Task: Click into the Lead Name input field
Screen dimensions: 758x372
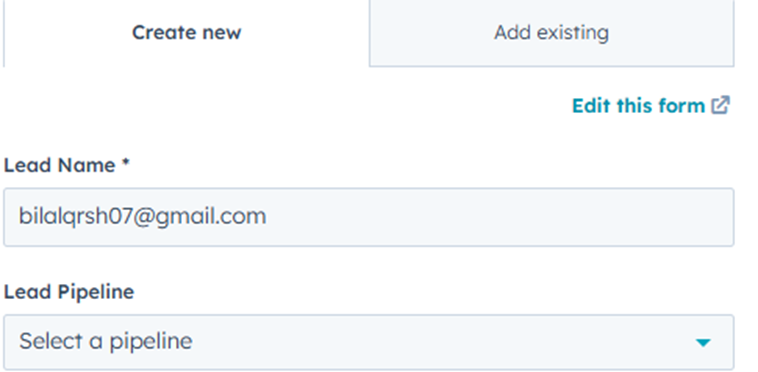Action: point(369,217)
